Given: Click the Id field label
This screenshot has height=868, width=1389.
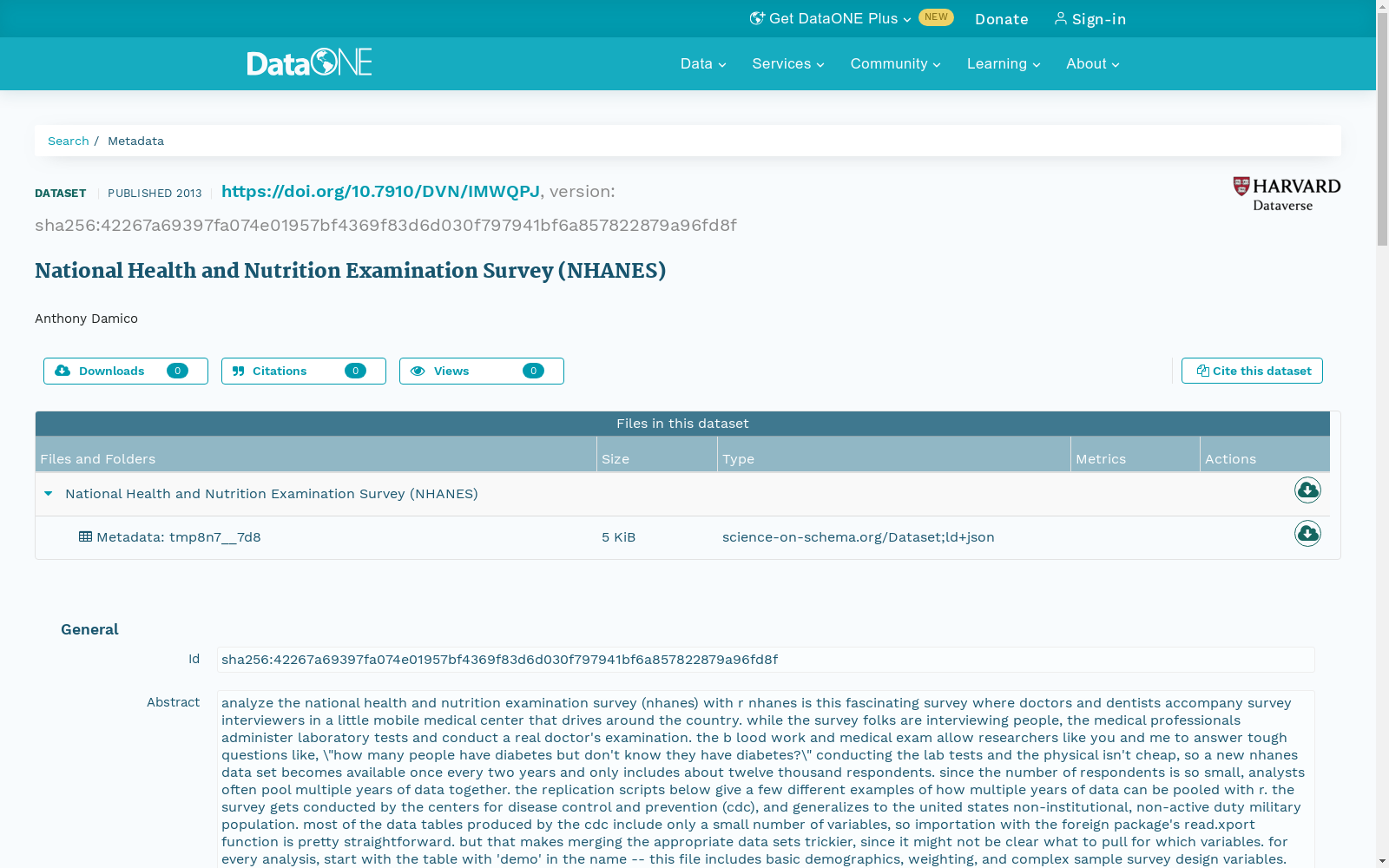Looking at the screenshot, I should pos(194,659).
